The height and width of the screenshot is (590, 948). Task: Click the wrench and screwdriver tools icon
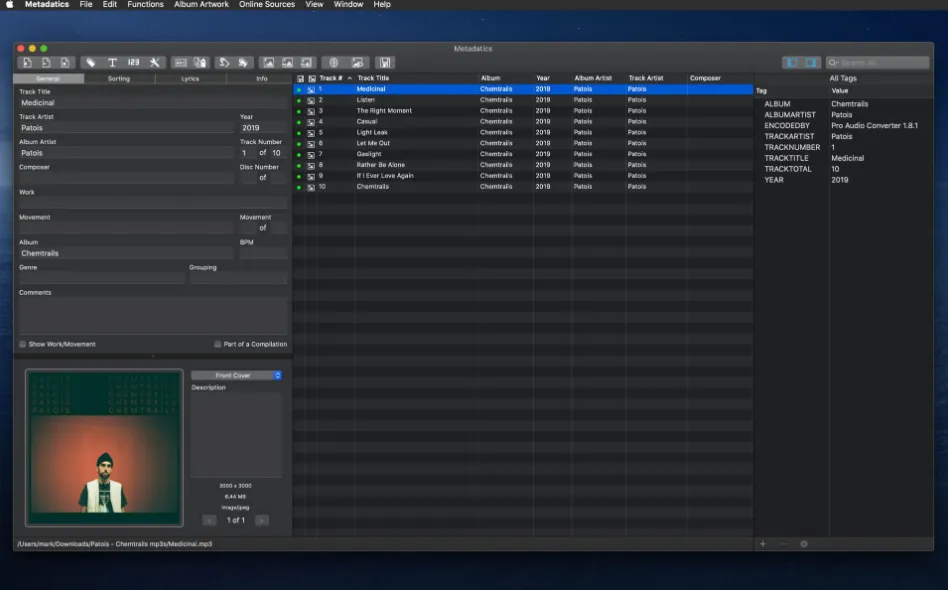click(155, 62)
